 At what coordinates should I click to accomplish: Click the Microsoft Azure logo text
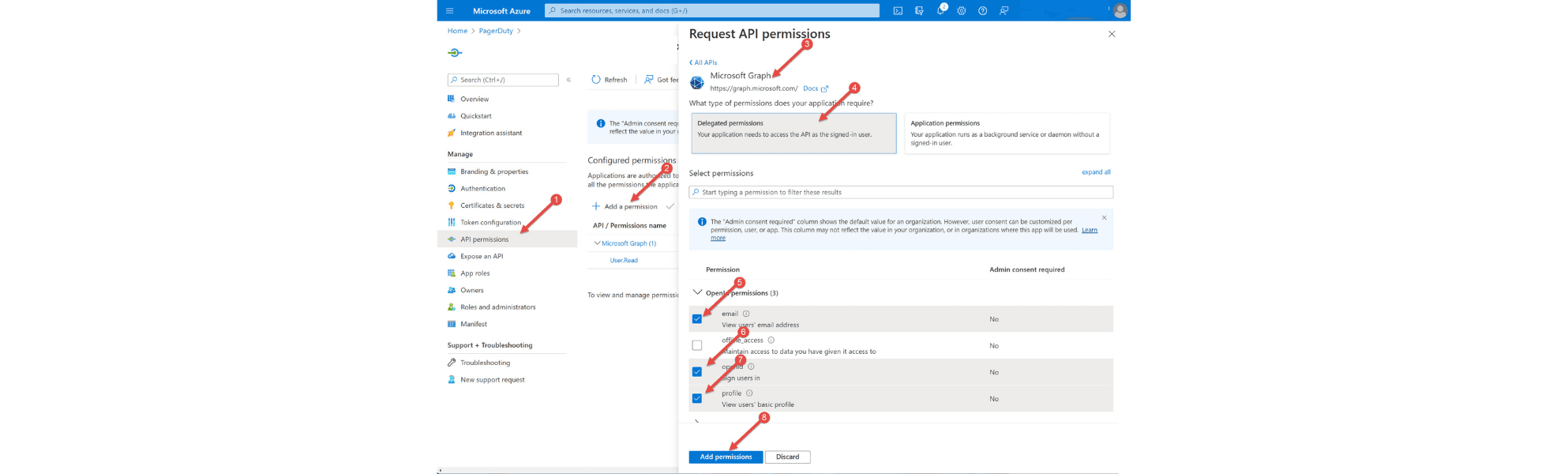(x=501, y=11)
